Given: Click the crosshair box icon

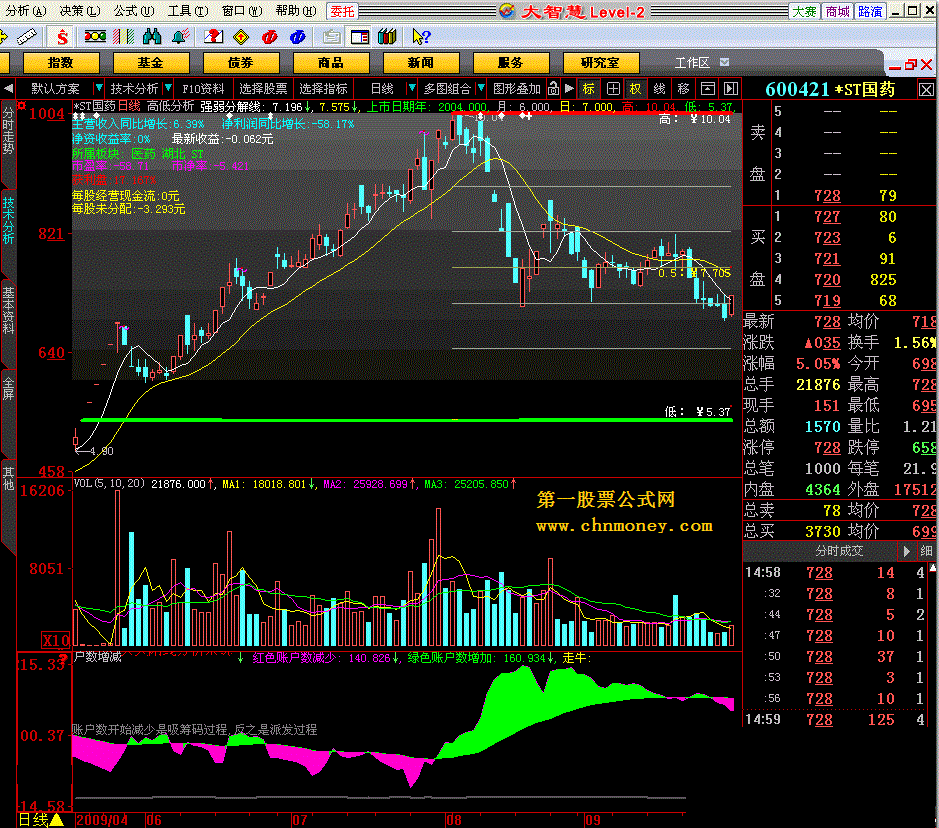Looking at the screenshot, I should click(613, 89).
